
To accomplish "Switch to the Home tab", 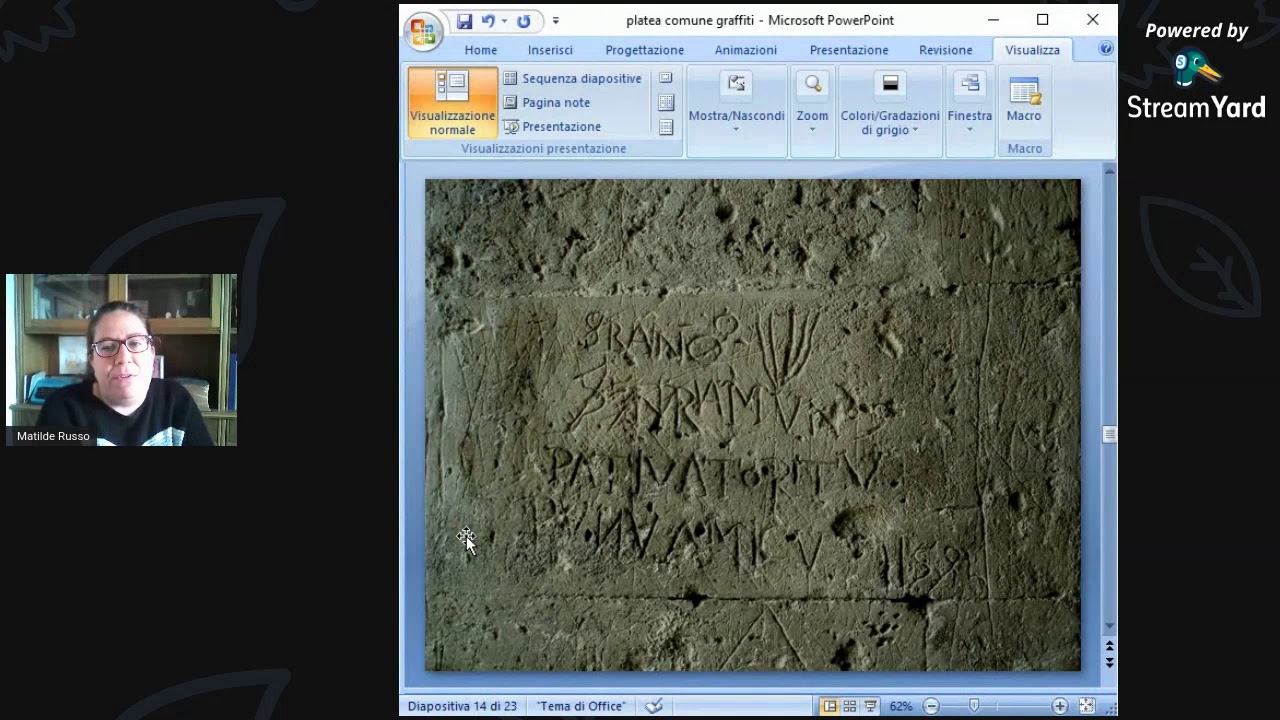I will point(481,50).
